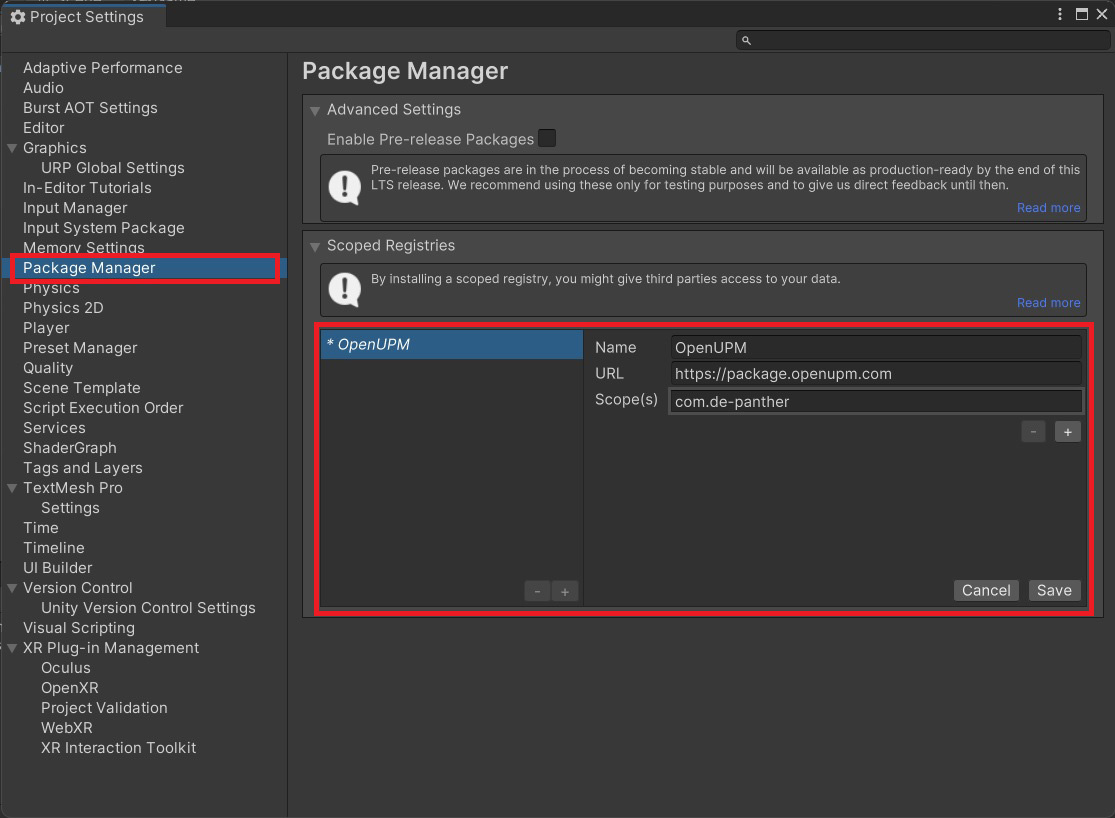Click the com.de-panther scope field

click(876, 402)
